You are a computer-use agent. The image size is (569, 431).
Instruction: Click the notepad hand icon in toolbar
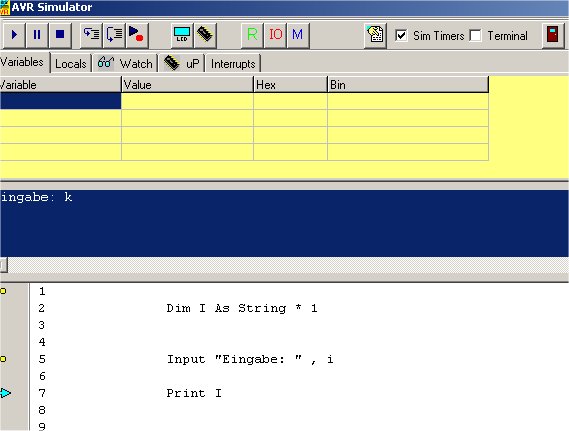click(x=375, y=35)
